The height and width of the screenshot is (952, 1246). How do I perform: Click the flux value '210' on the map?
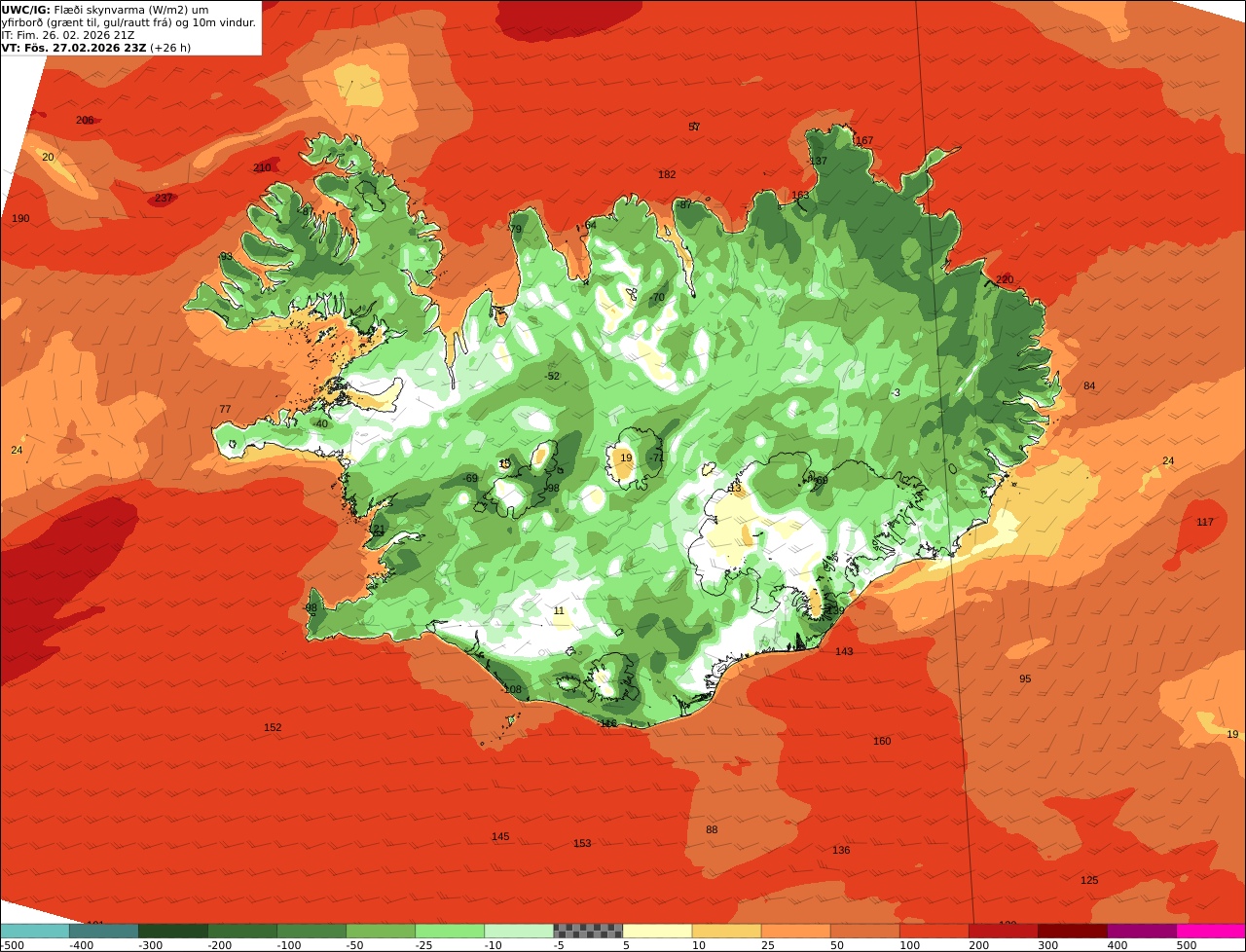click(x=262, y=167)
